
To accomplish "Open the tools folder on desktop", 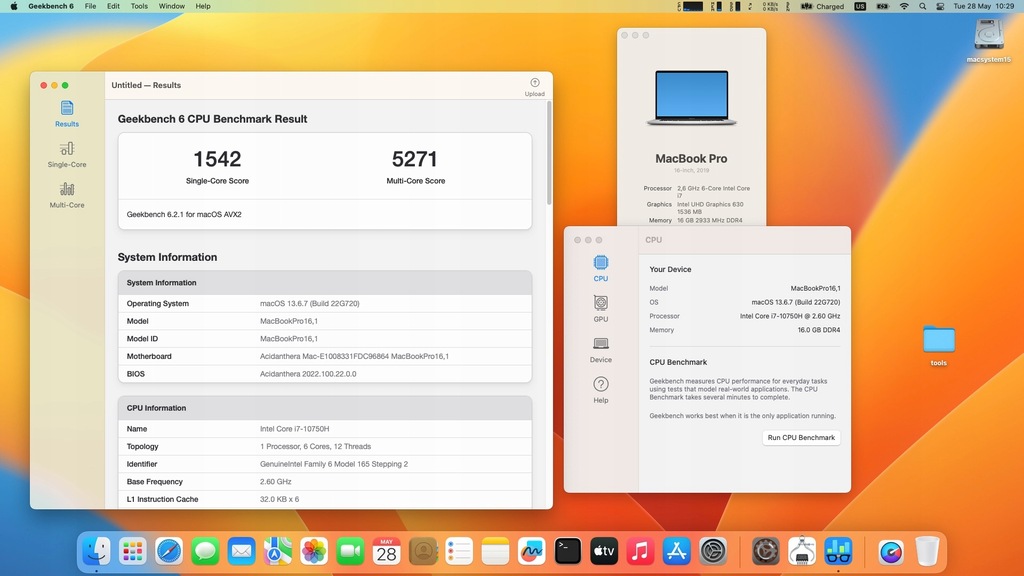I will 938,344.
